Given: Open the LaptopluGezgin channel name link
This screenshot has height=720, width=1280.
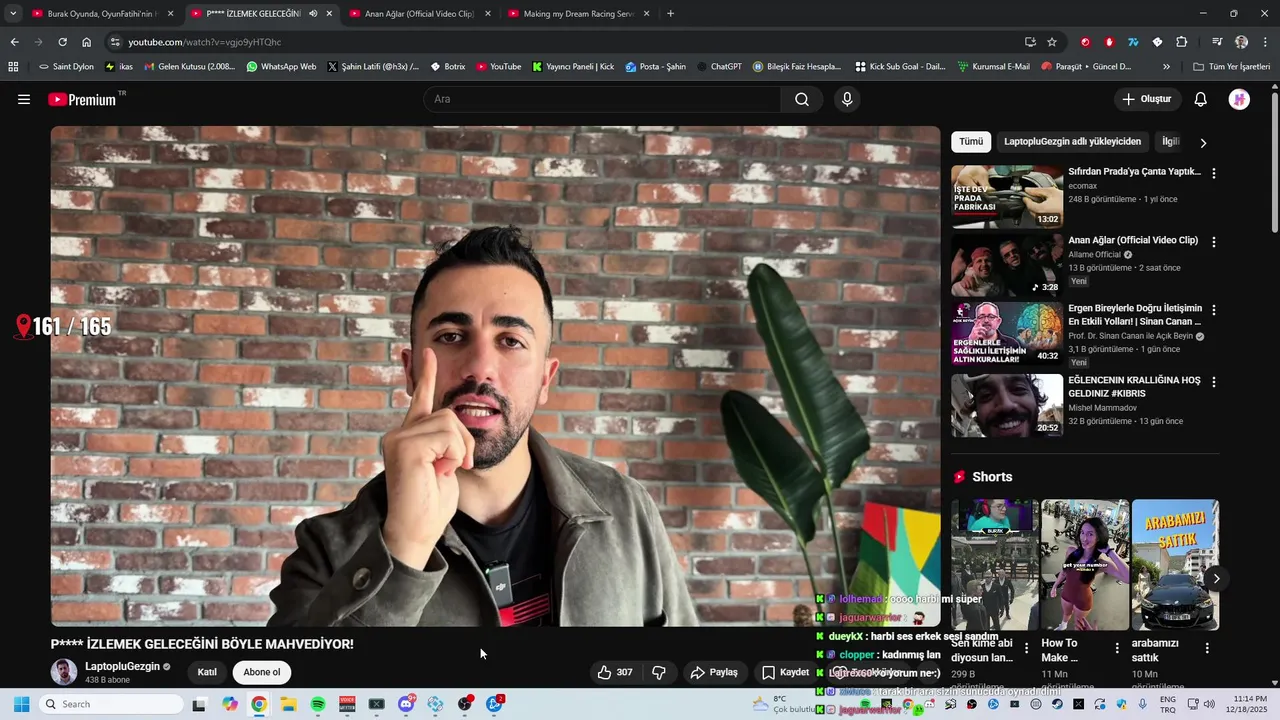Looking at the screenshot, I should (122, 666).
